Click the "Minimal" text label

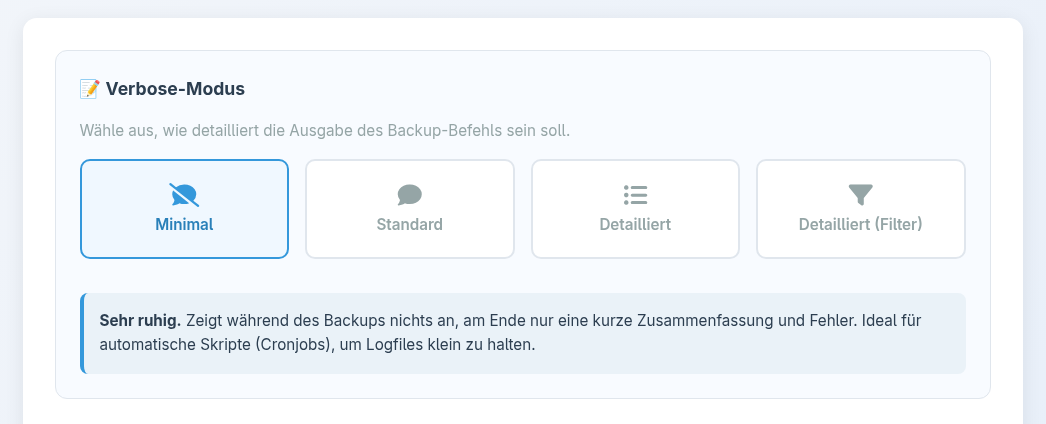184,224
